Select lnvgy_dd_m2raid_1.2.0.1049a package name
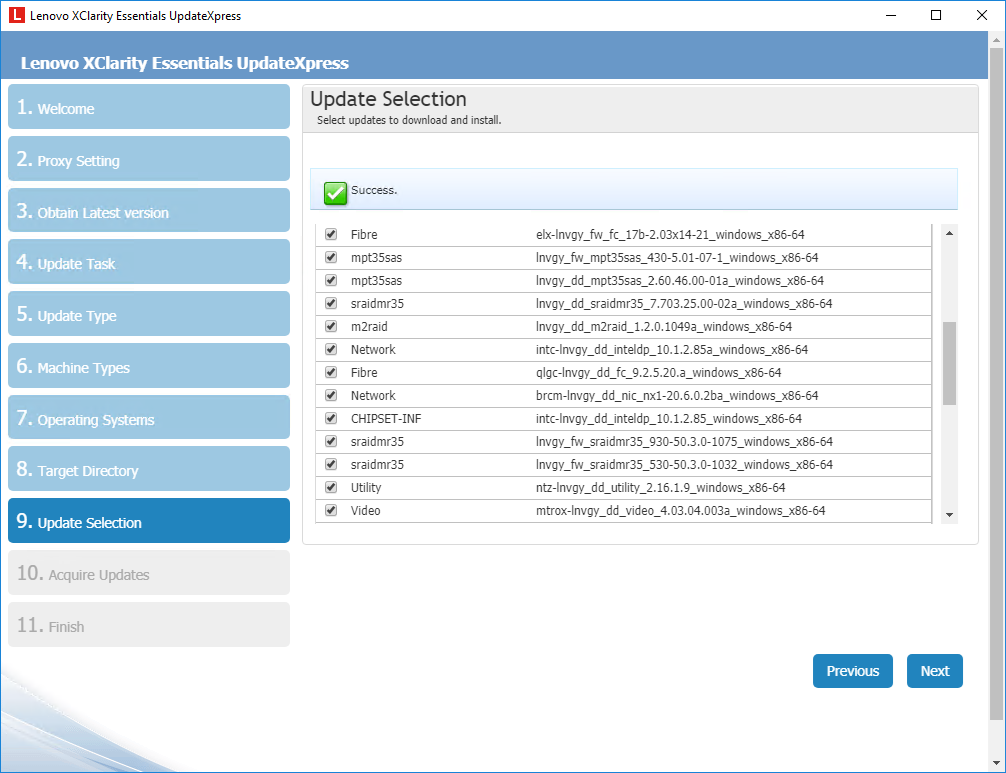This screenshot has height=773, width=1006. 664,326
